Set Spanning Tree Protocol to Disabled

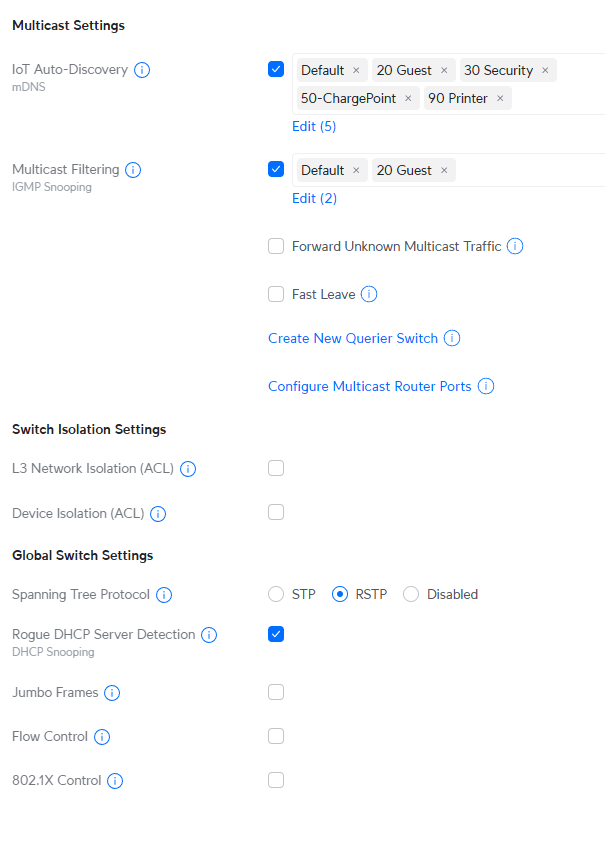411,594
